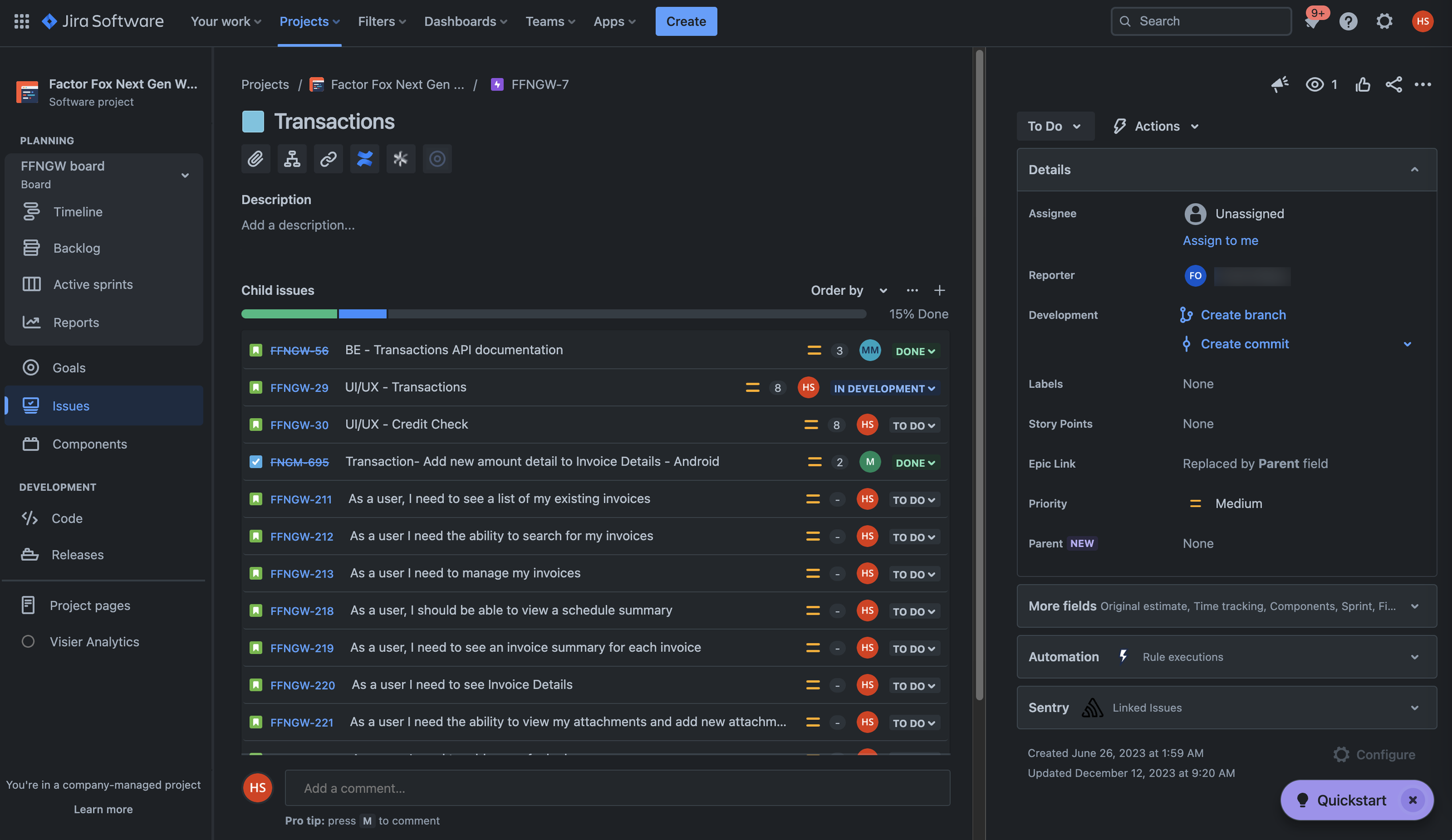1452x840 pixels.
Task: Toggle the watch issue eye icon
Action: pyautogui.click(x=1315, y=85)
